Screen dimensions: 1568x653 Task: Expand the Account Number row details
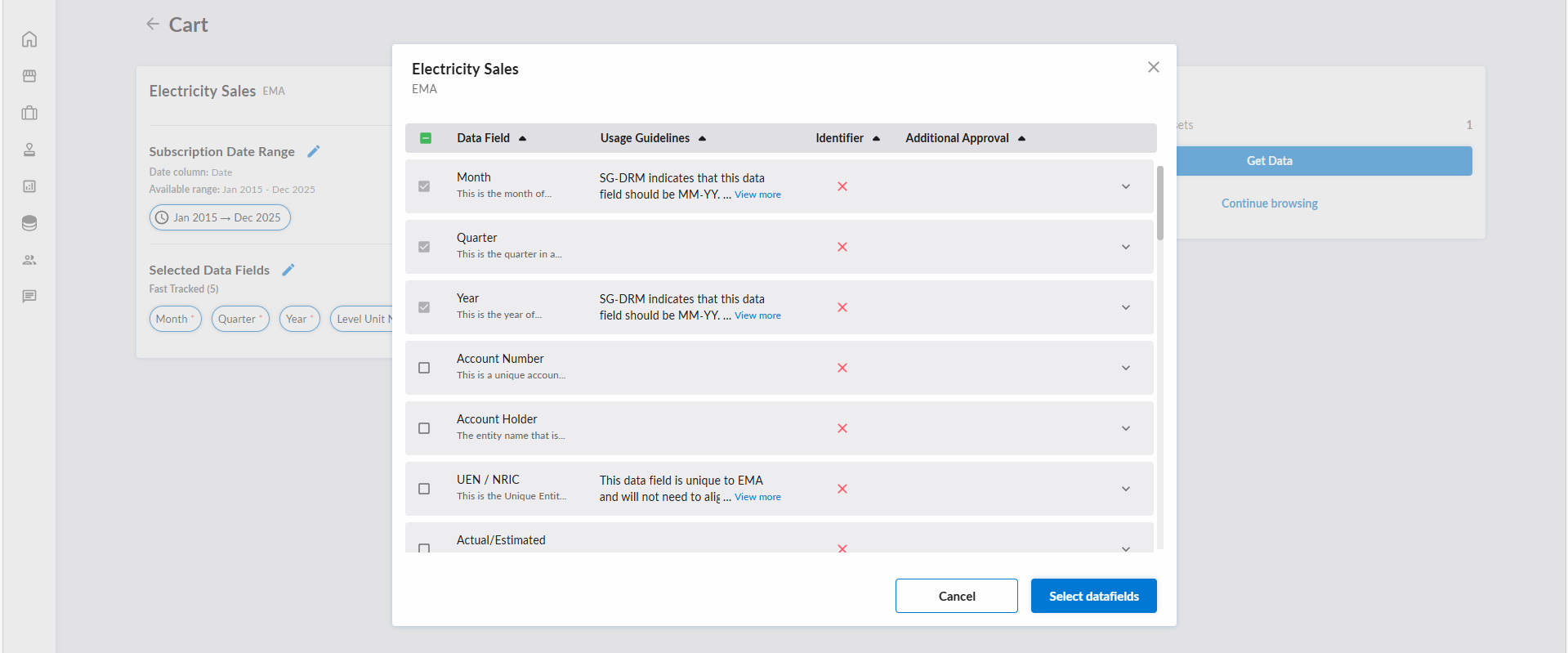[1126, 368]
